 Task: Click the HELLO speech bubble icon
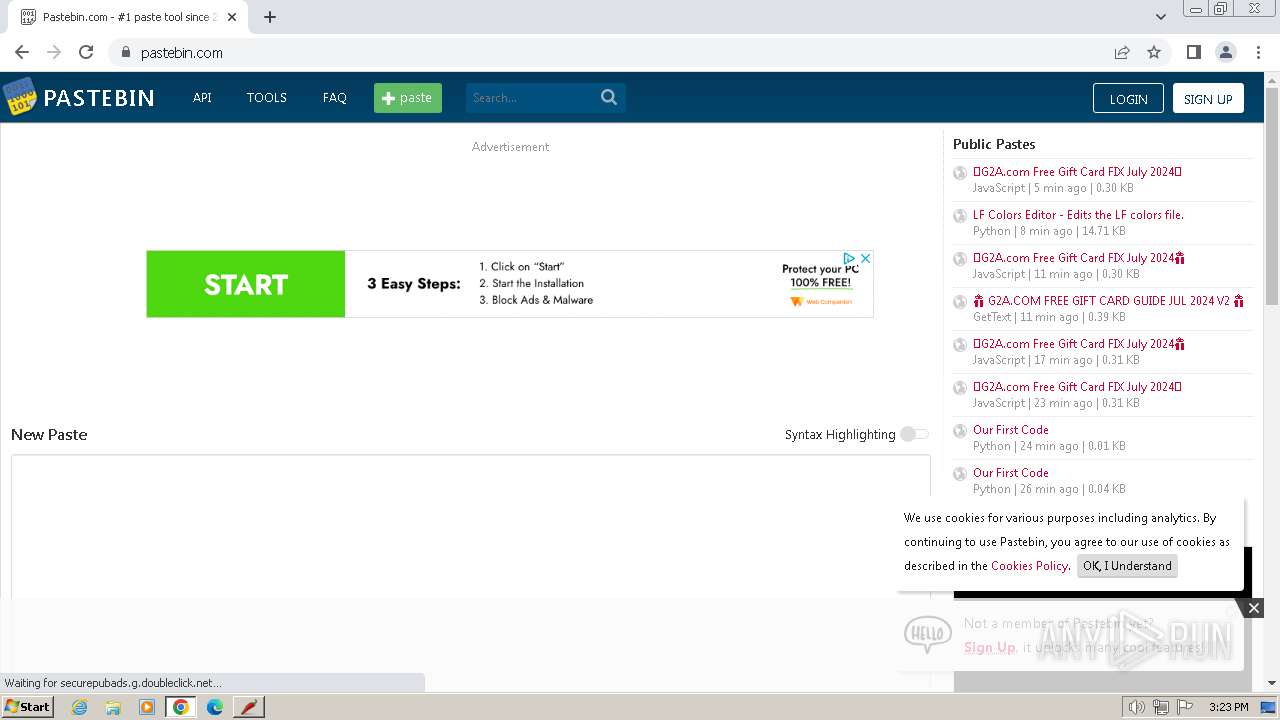click(927, 634)
